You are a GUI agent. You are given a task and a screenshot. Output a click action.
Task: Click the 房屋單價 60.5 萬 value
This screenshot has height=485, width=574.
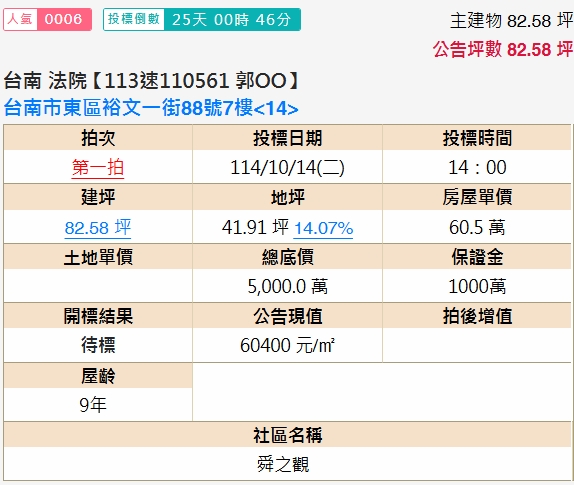tap(477, 227)
